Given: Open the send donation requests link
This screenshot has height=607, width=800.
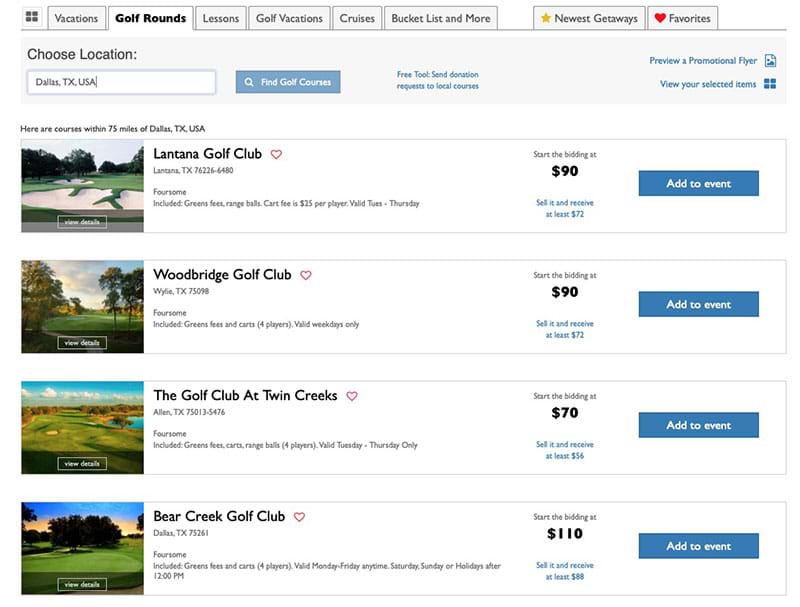Looking at the screenshot, I should coord(437,80).
